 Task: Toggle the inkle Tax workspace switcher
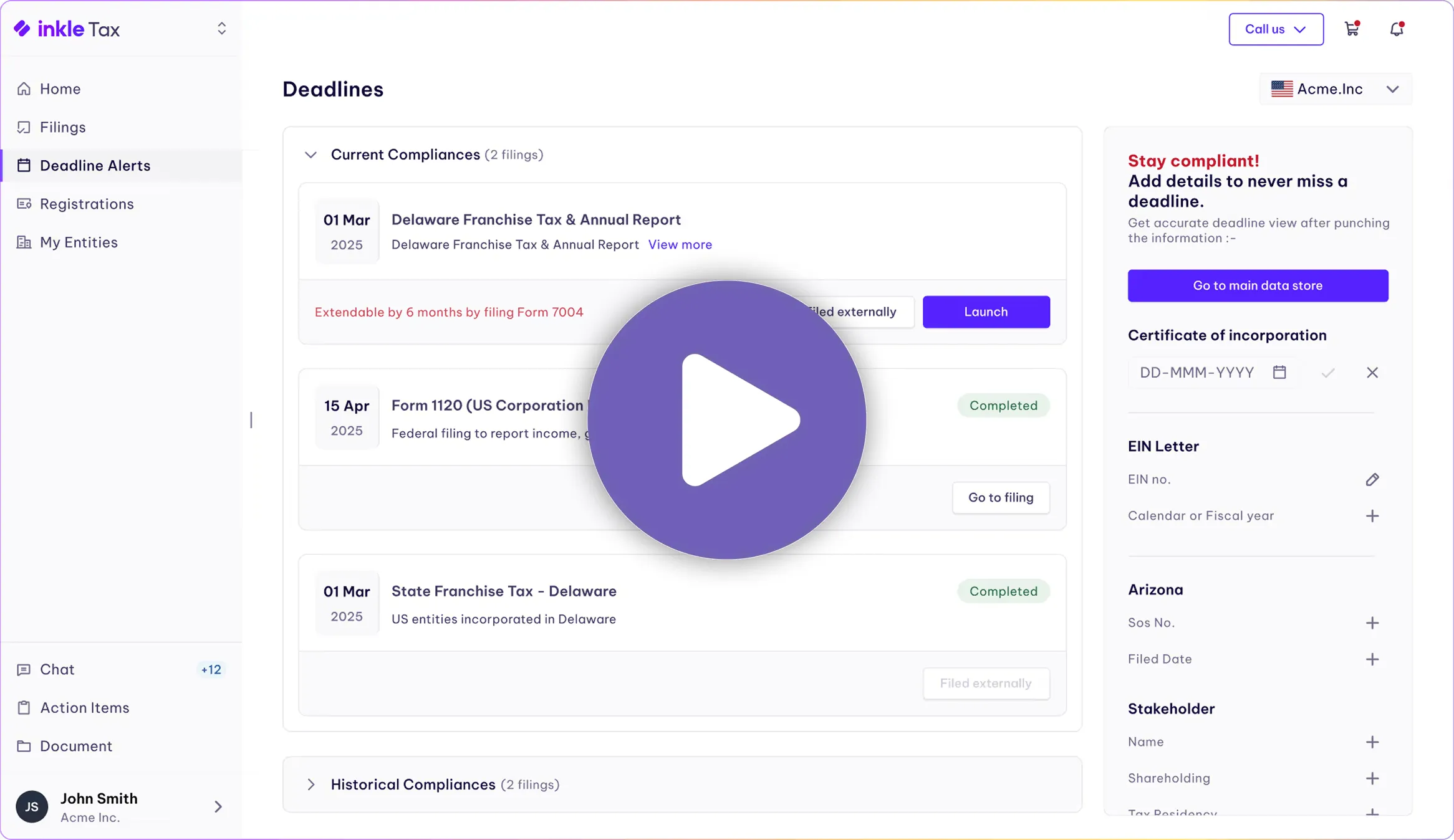tap(221, 29)
